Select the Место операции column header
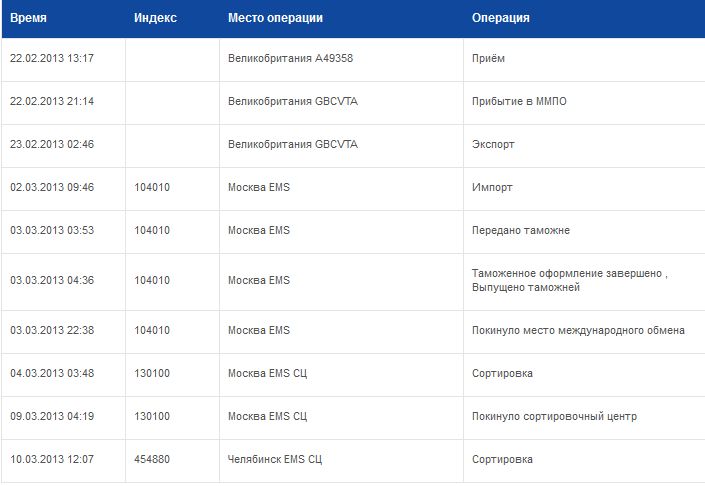The image size is (705, 486). point(275,18)
